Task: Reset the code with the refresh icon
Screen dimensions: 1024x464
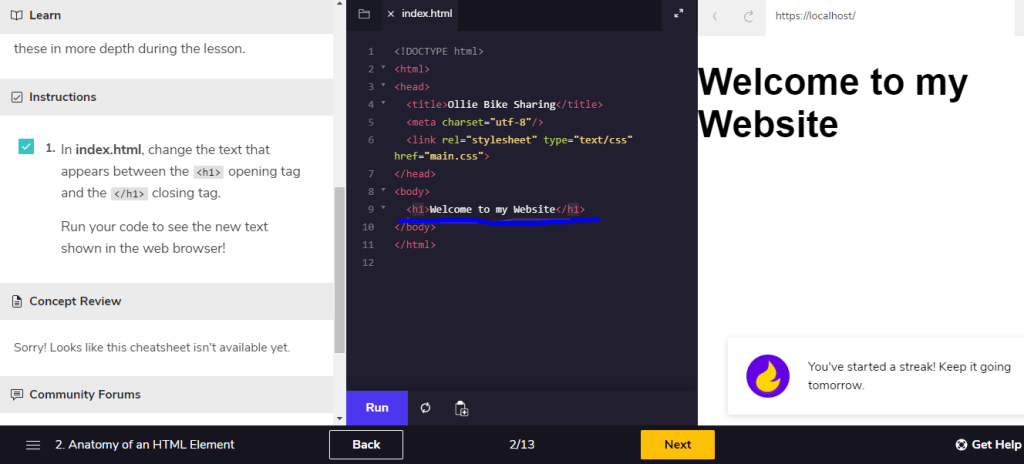Action: tap(426, 408)
